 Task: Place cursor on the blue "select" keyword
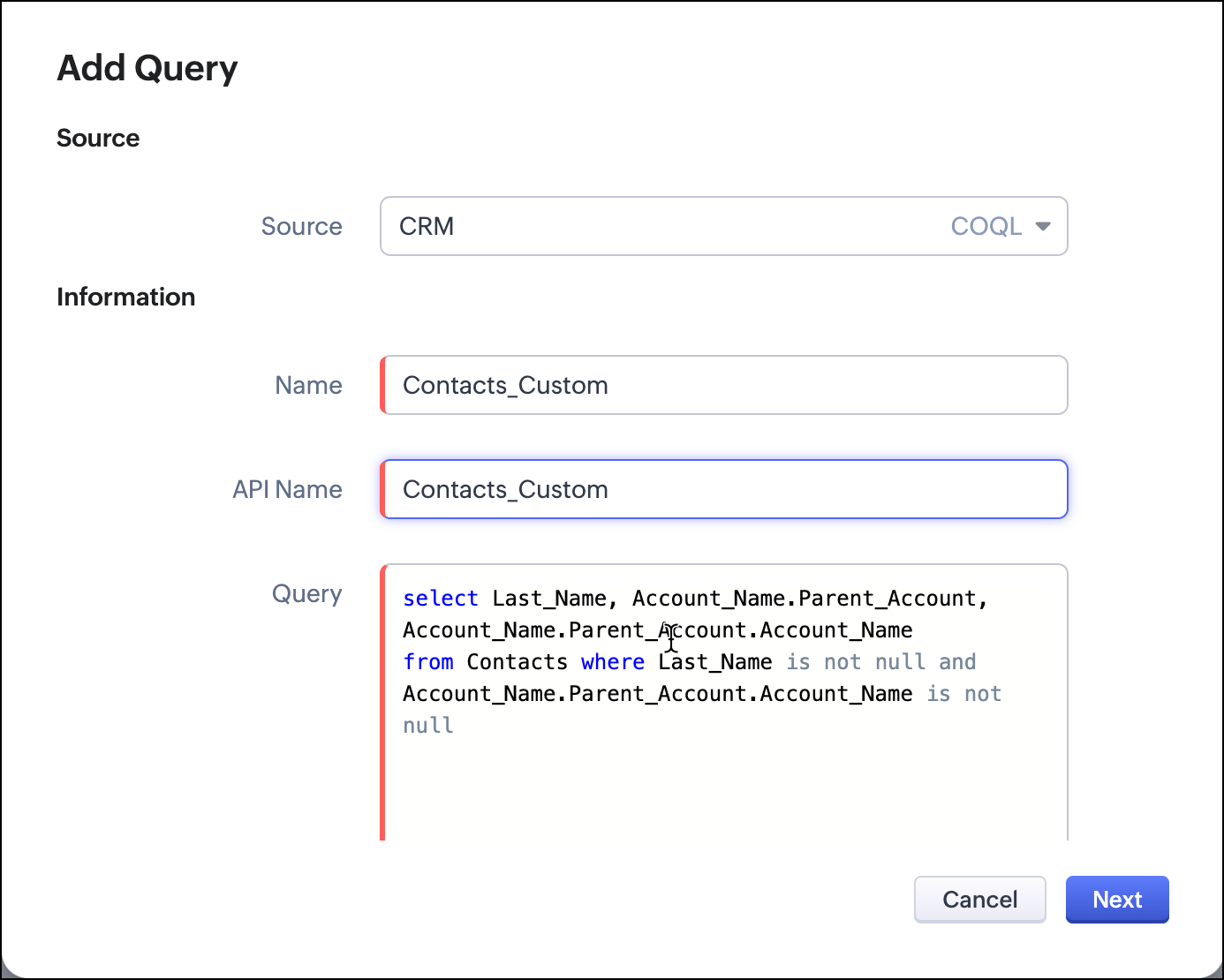[440, 599]
